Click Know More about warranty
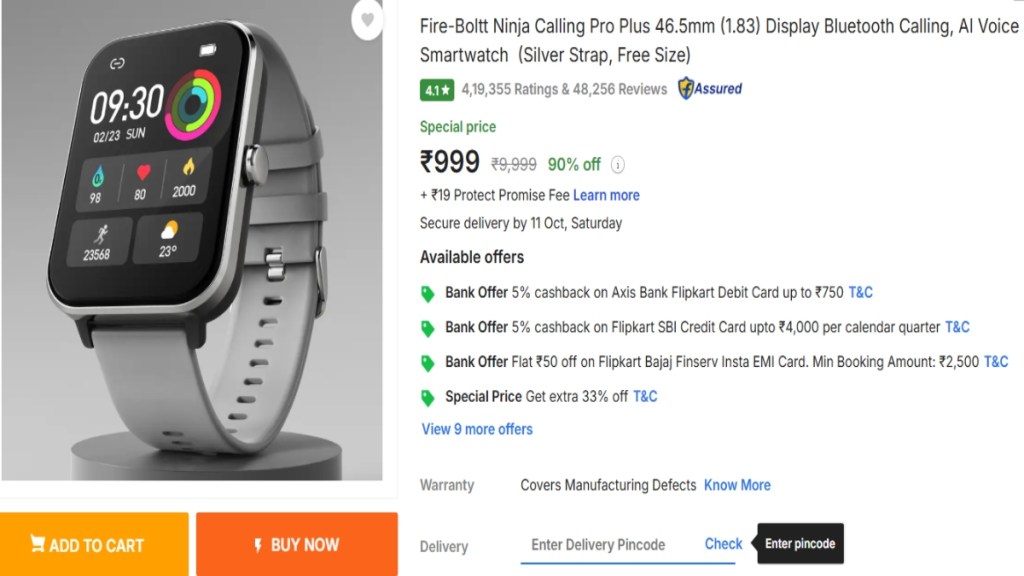The image size is (1024, 576). (737, 485)
